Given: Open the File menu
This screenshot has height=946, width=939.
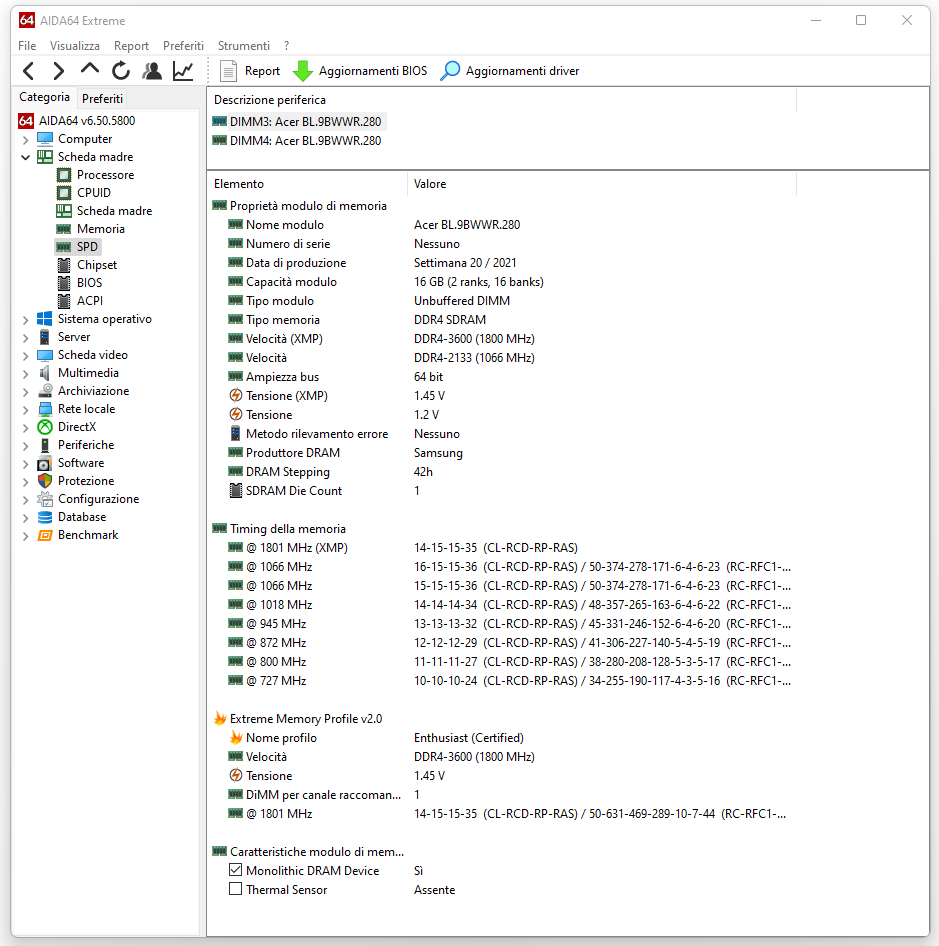Looking at the screenshot, I should [x=27, y=46].
